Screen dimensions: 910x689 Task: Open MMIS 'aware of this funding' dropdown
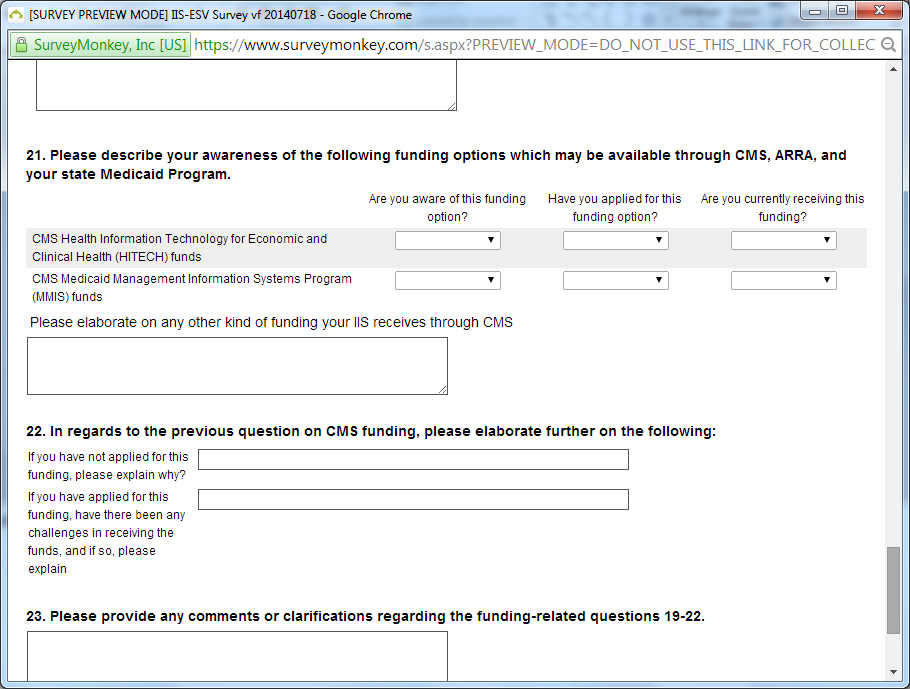447,280
